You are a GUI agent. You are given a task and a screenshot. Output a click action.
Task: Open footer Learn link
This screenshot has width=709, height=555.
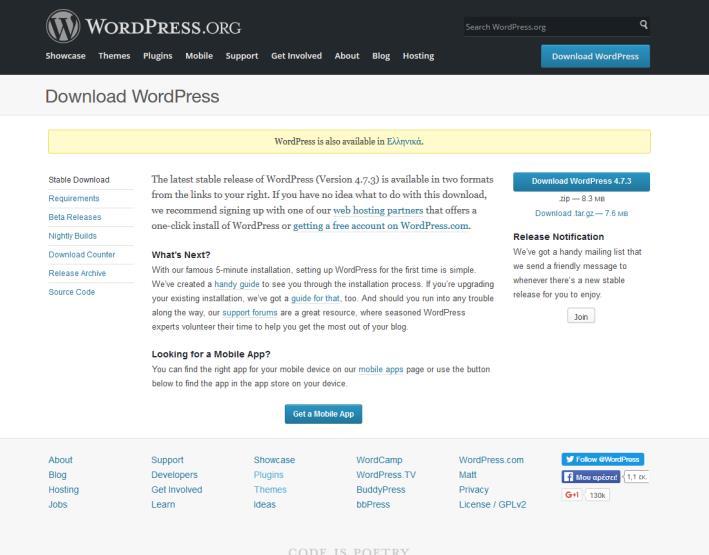(163, 505)
